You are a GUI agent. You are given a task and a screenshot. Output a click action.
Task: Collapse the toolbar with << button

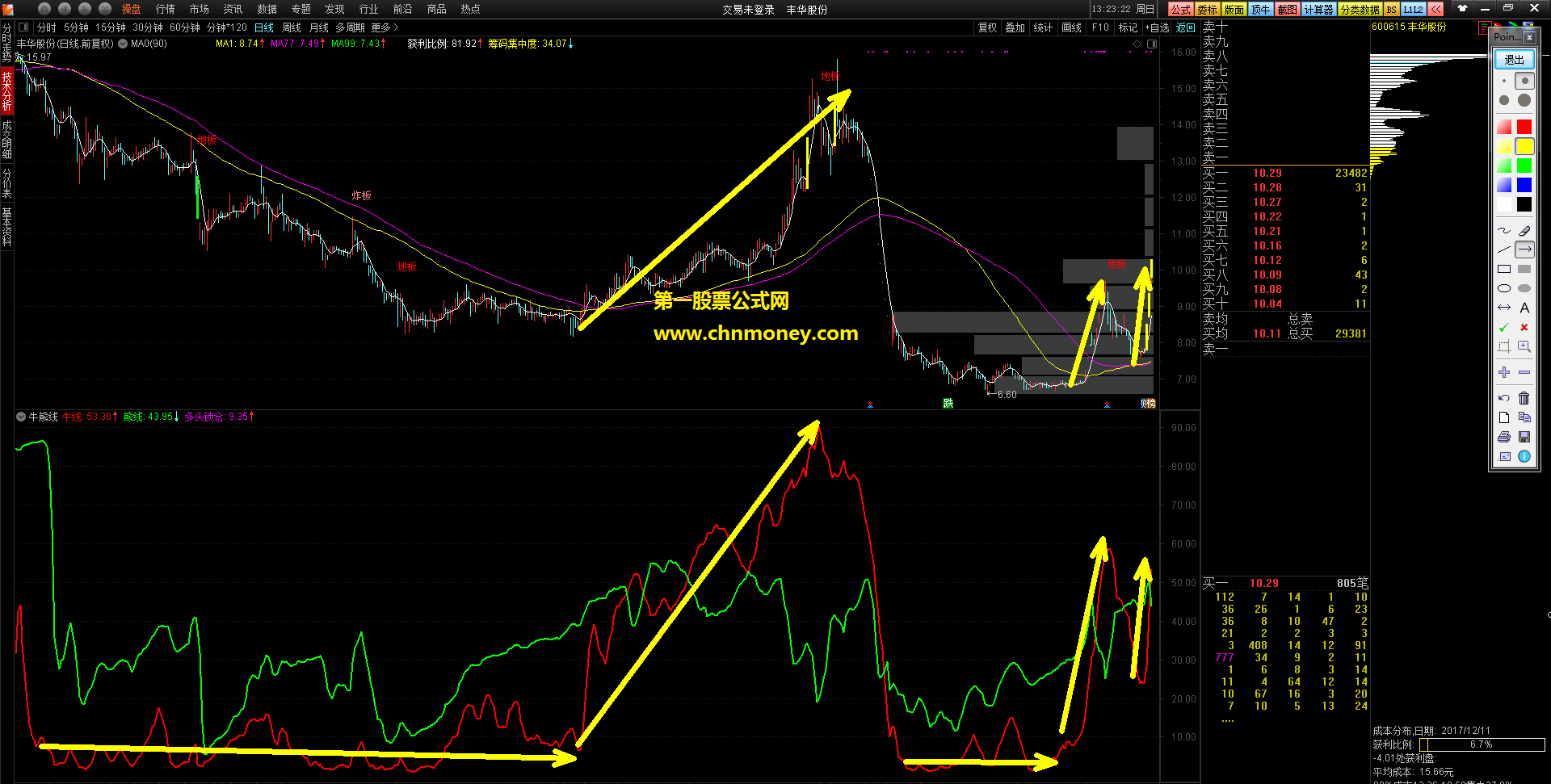click(x=1435, y=9)
